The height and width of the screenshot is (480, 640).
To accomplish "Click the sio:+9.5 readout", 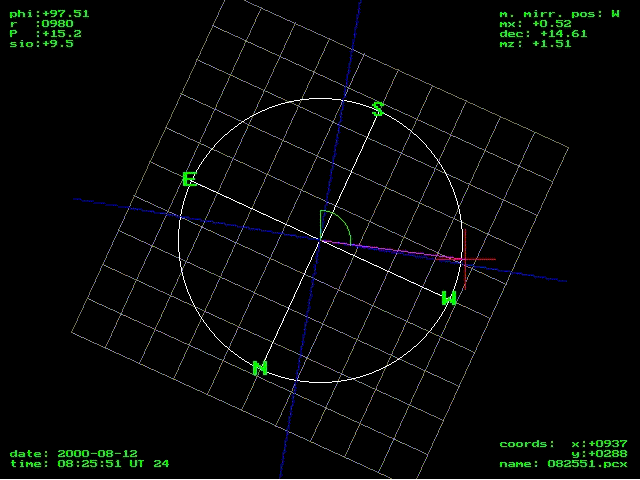I will pos(41,44).
